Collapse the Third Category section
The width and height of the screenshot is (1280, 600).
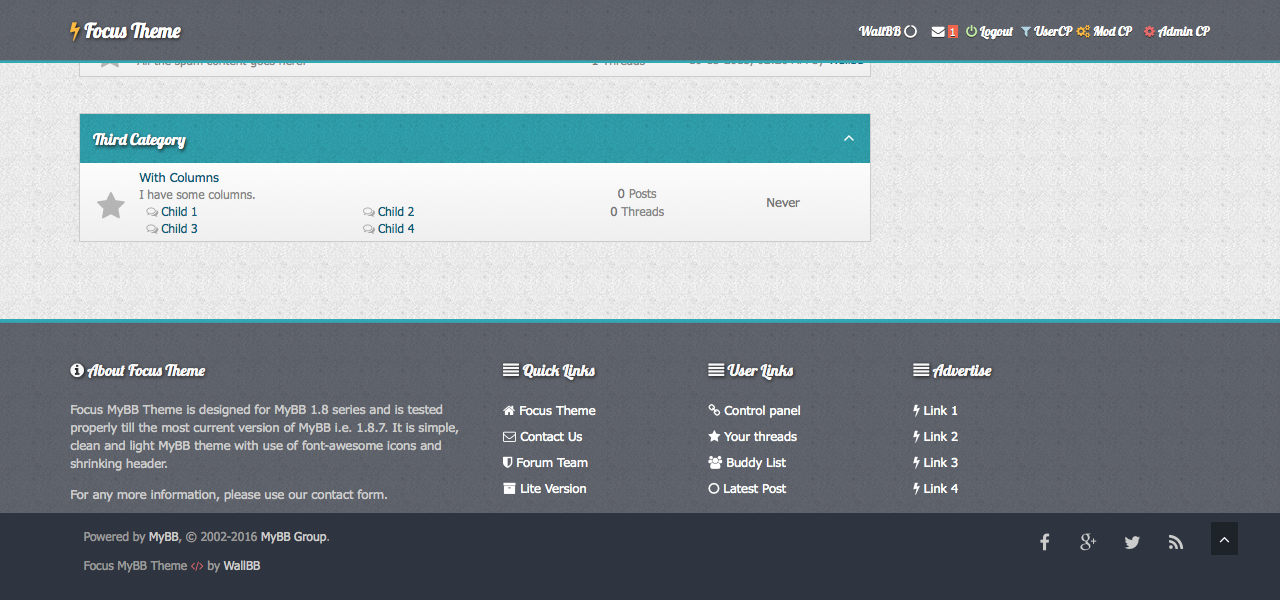click(x=848, y=139)
